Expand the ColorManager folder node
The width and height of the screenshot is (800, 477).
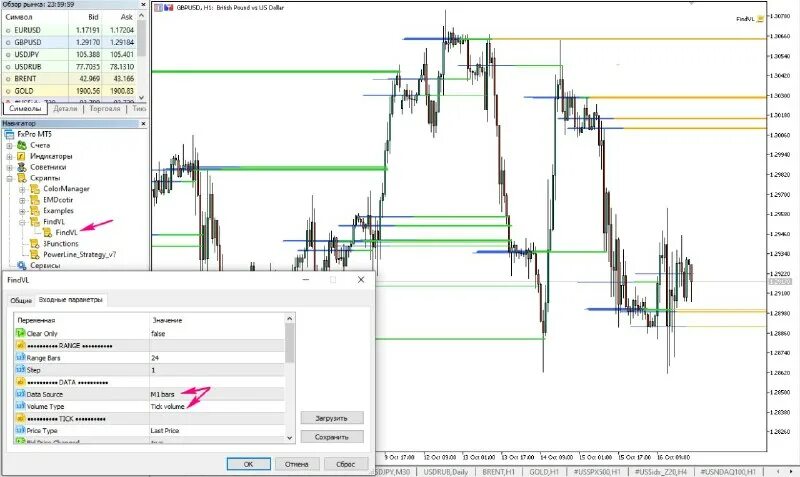point(22,189)
